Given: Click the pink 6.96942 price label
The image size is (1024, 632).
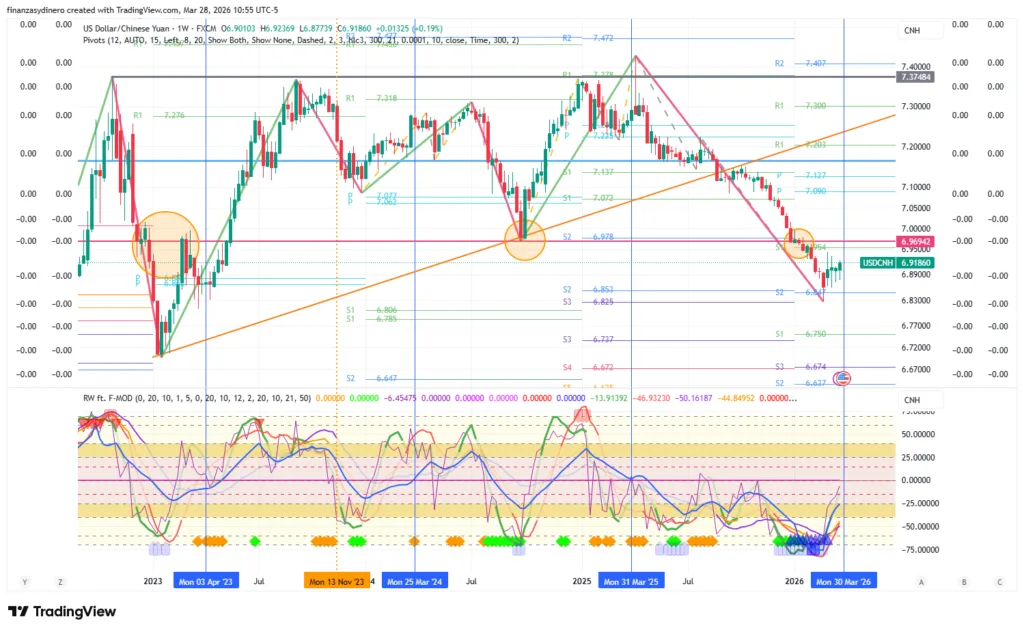Looking at the screenshot, I should click(915, 242).
